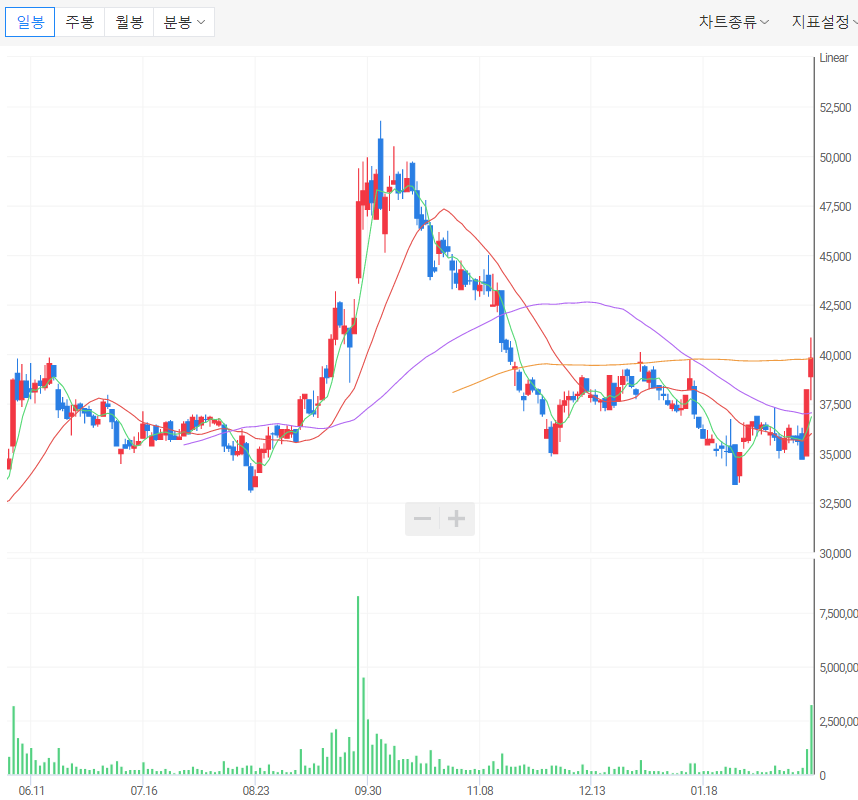Viewport: 858px width, 800px height.
Task: Click the 35,000 price axis label
Action: (x=835, y=455)
